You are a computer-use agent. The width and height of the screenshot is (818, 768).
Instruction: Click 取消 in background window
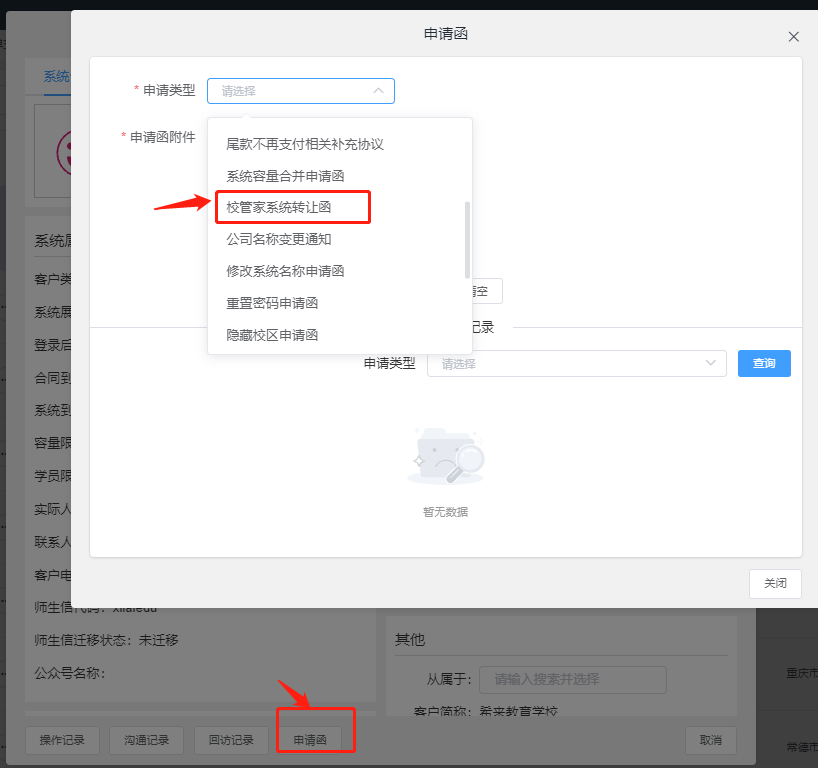pos(711,740)
